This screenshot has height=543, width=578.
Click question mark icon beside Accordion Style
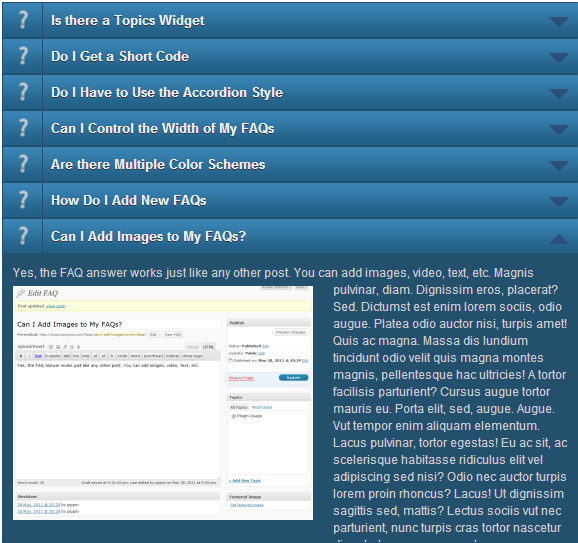[23, 92]
